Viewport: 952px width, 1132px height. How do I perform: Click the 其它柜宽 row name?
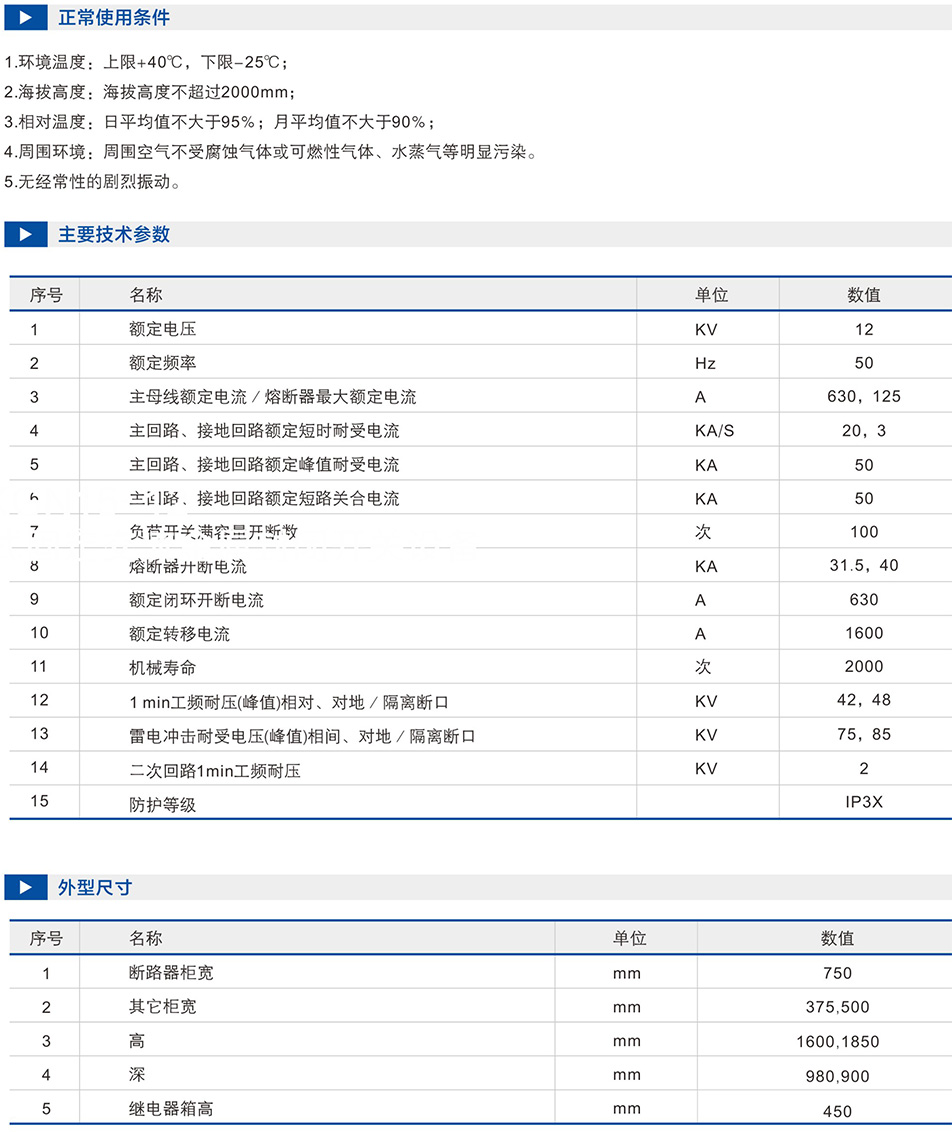pos(162,1007)
